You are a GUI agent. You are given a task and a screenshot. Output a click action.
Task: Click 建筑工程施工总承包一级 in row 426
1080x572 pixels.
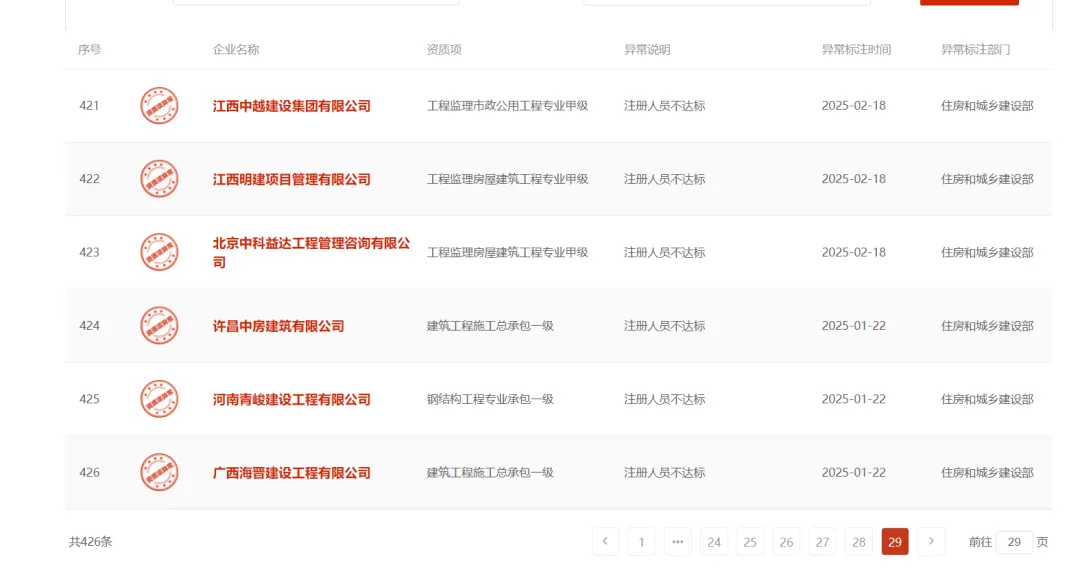pos(490,473)
